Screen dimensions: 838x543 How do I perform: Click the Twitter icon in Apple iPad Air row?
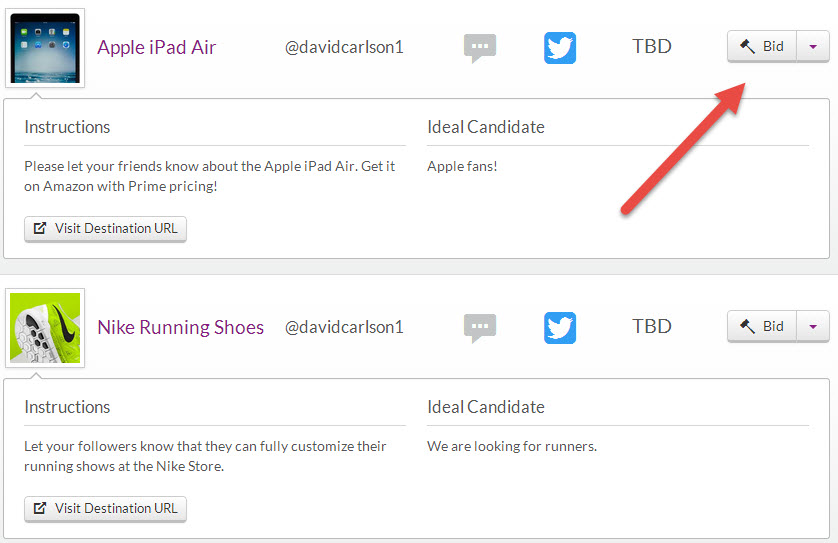pos(560,48)
